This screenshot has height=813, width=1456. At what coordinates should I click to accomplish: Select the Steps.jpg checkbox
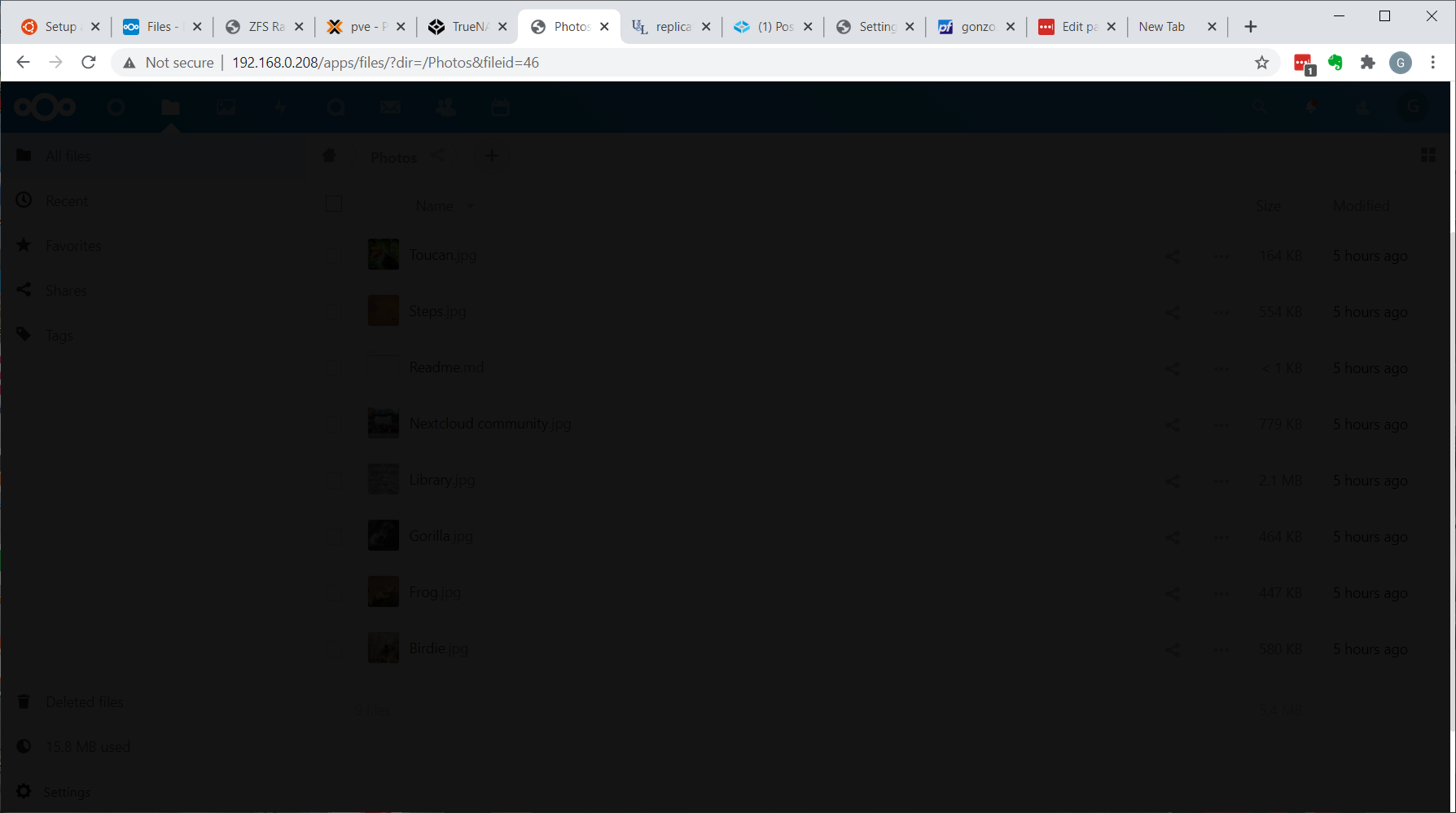334,312
